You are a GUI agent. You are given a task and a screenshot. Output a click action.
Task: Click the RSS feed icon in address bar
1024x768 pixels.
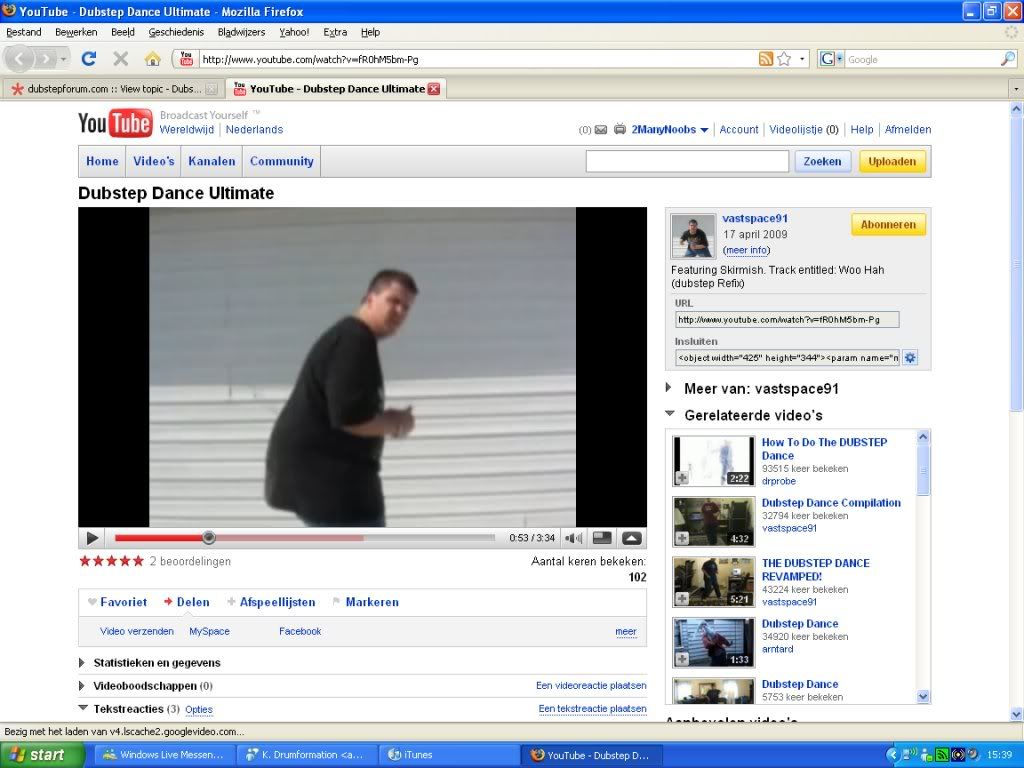point(766,59)
